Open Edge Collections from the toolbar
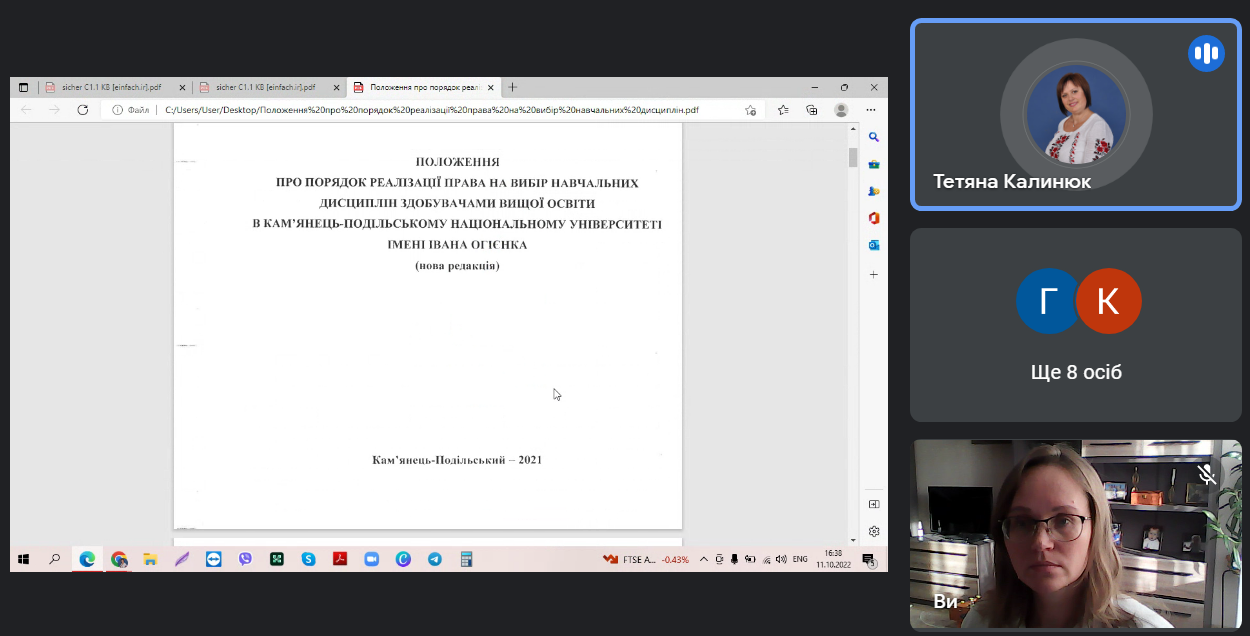The image size is (1250, 636). pos(812,110)
